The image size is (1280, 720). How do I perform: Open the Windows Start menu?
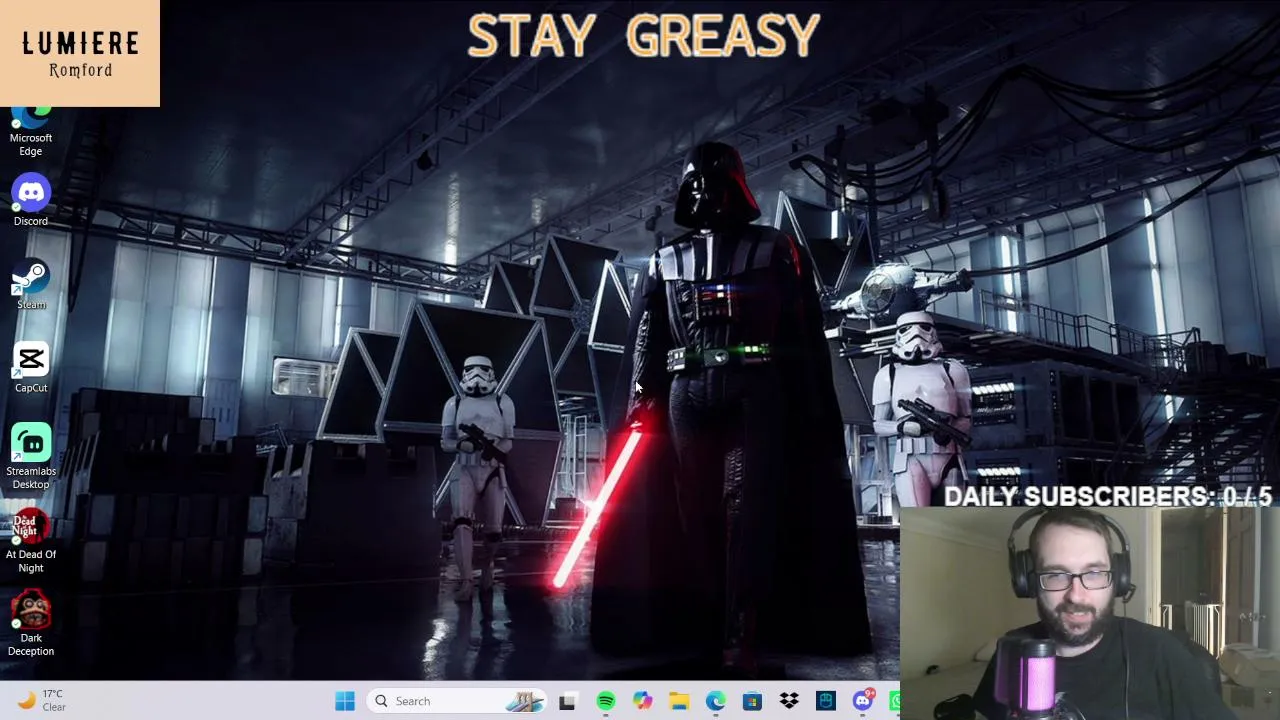(345, 701)
